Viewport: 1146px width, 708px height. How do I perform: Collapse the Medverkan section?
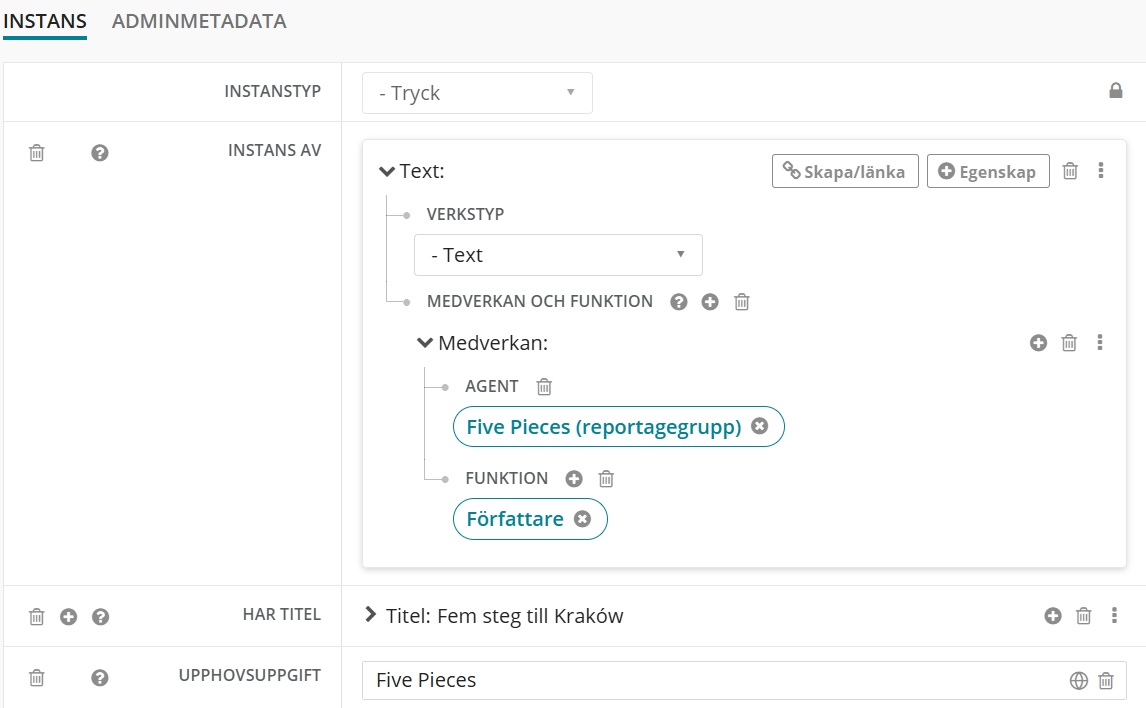[425, 343]
